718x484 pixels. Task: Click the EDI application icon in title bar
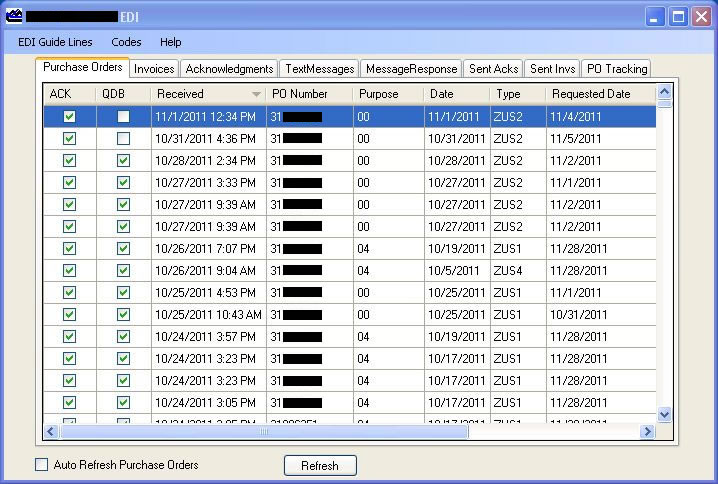[14, 16]
